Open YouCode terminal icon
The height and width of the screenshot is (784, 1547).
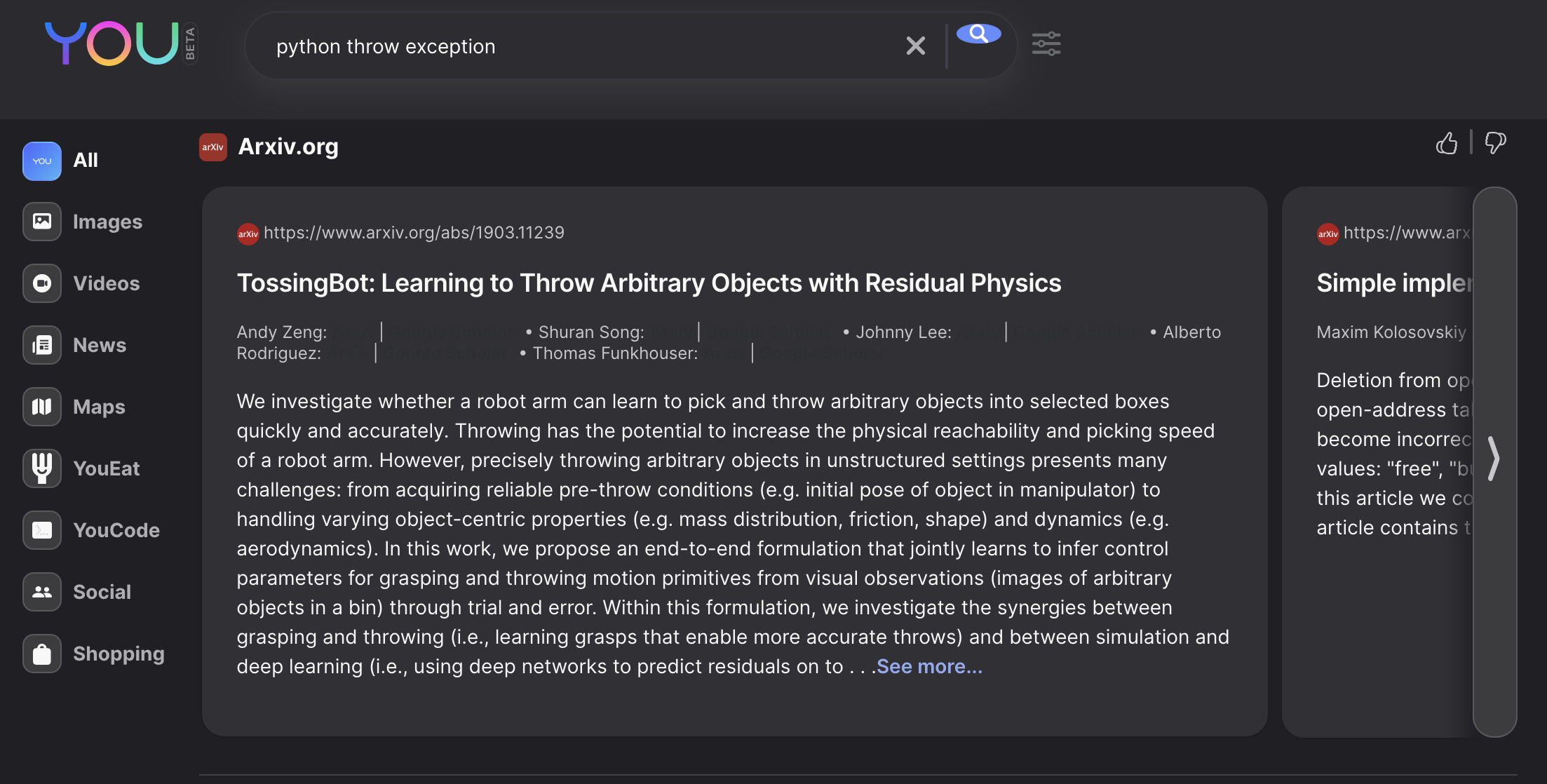tap(42, 530)
